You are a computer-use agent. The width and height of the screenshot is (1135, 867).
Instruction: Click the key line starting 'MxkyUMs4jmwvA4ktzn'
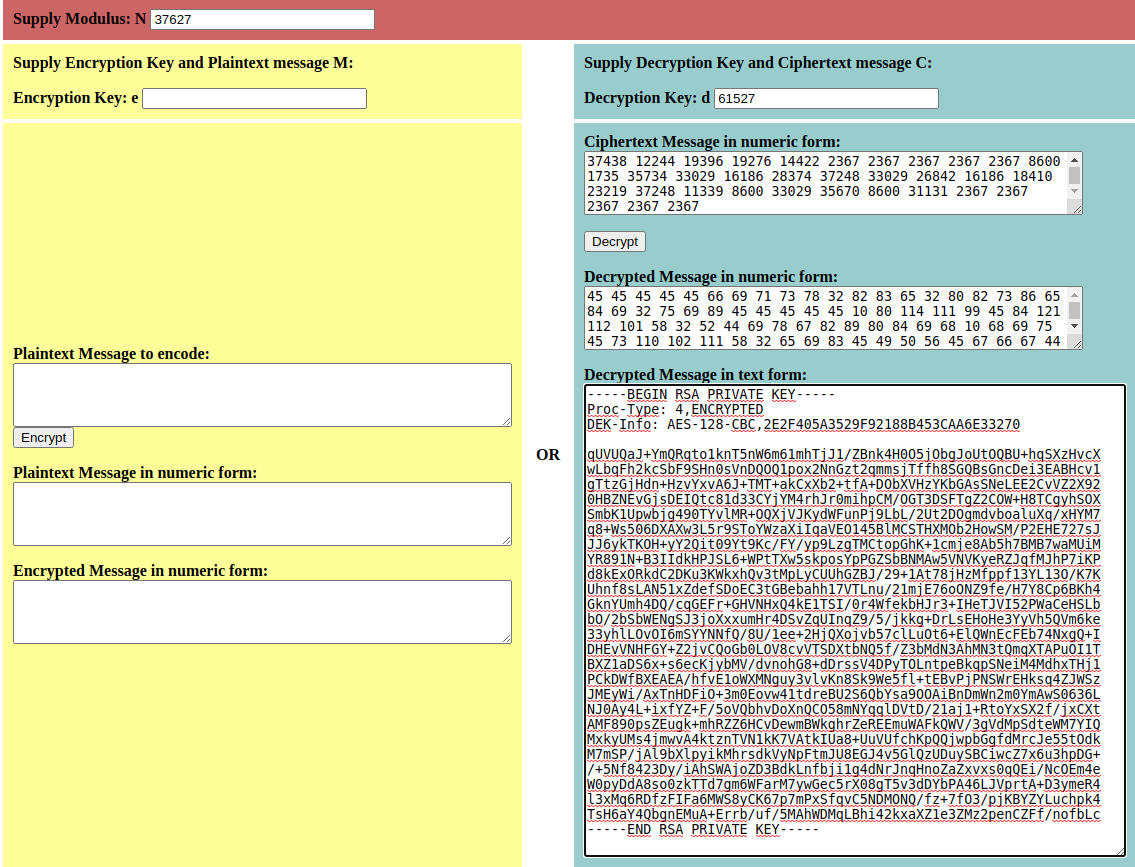[x=843, y=739]
